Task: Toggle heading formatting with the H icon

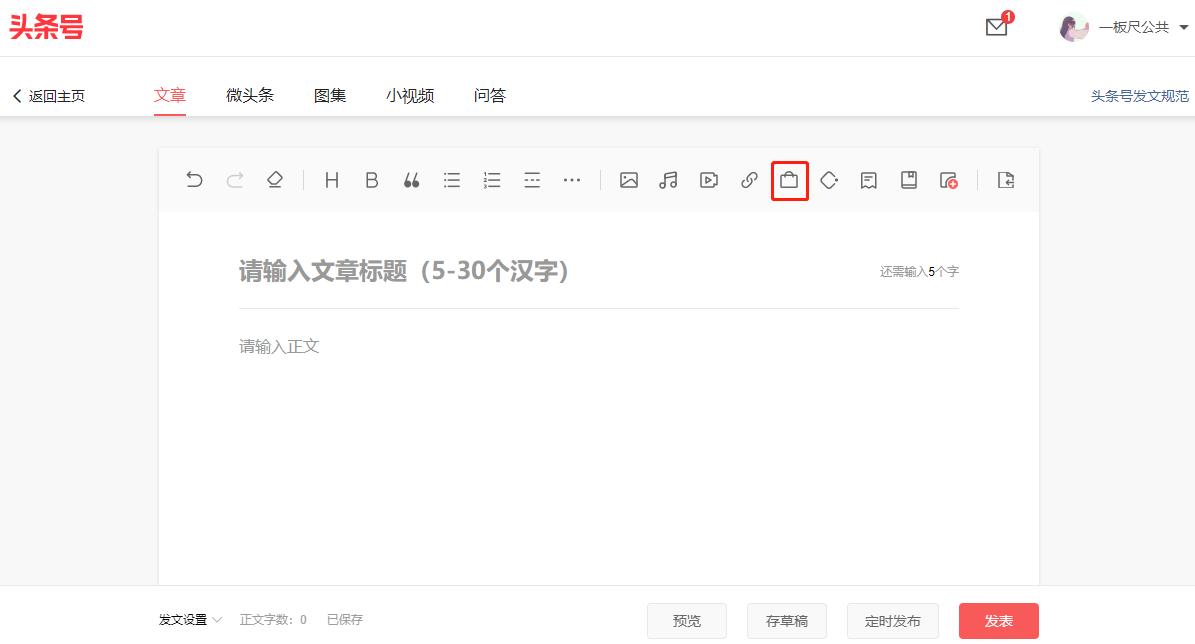Action: 331,180
